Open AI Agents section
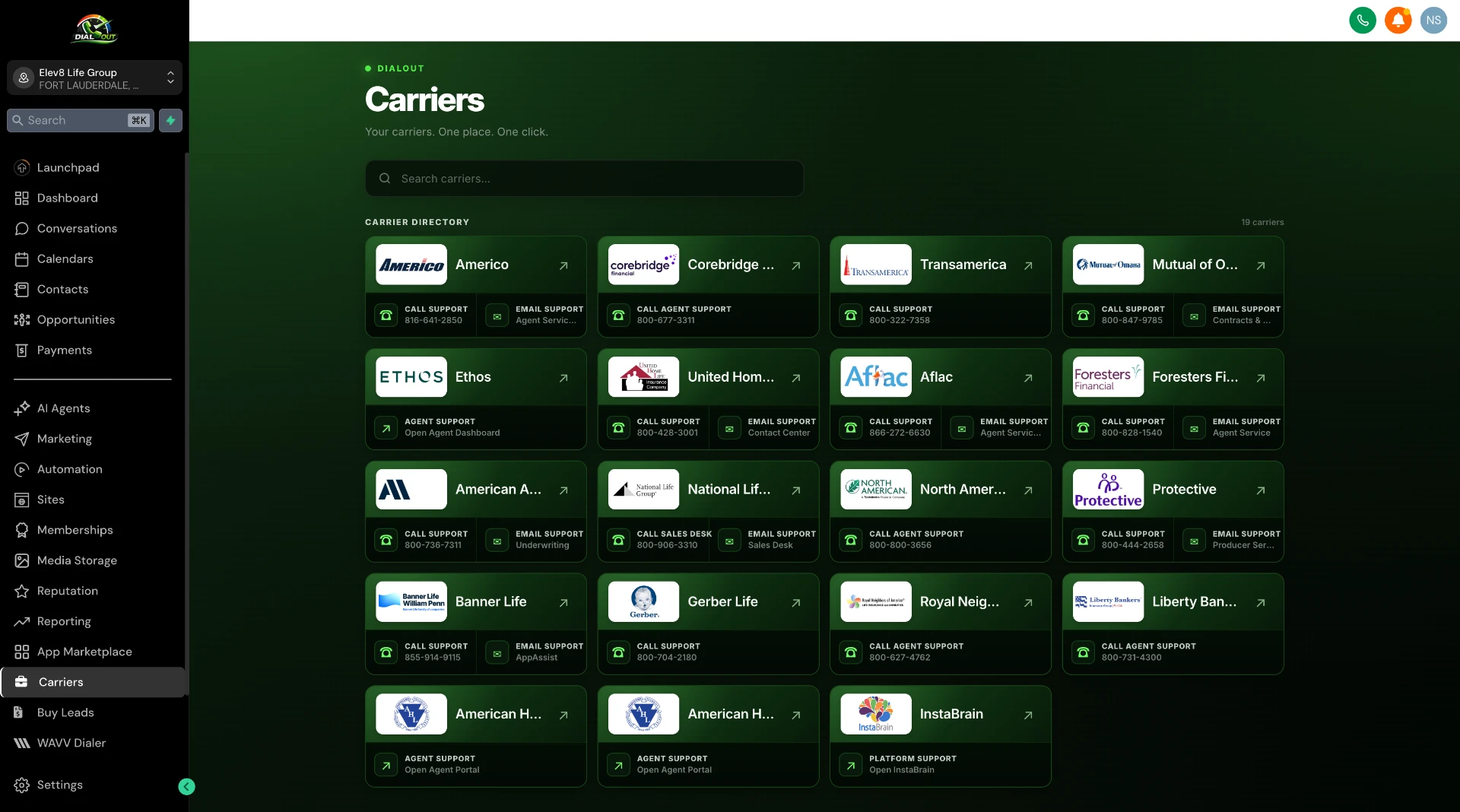 (x=93, y=408)
